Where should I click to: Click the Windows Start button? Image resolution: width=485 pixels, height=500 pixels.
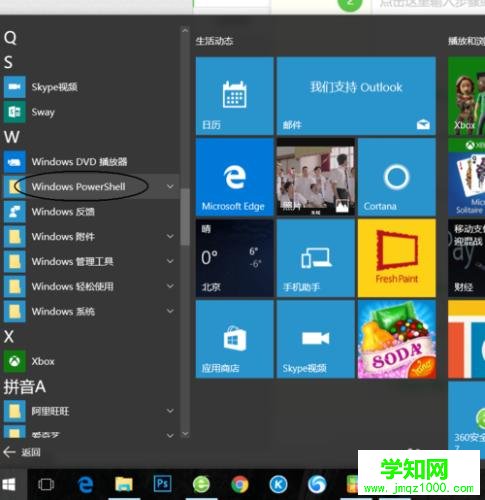click(9, 484)
